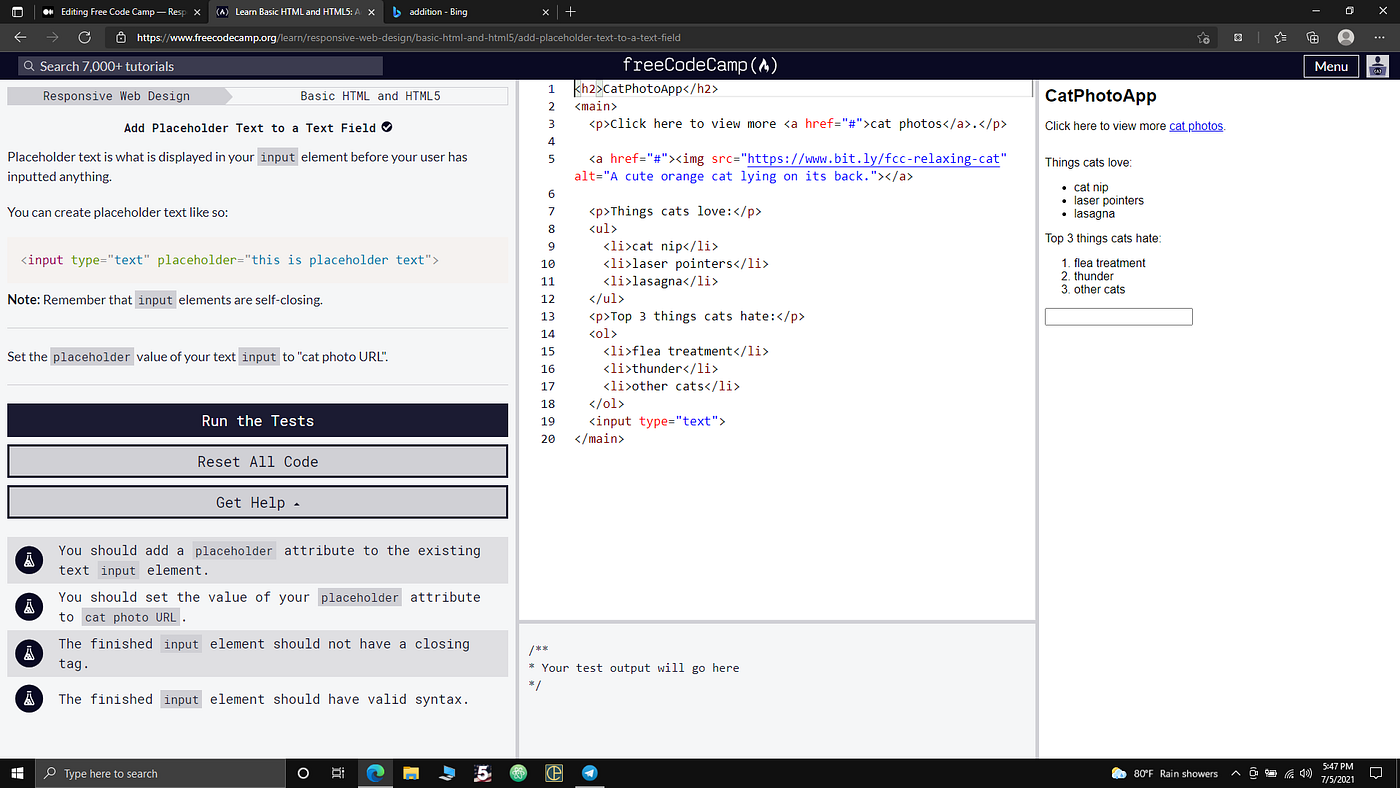Go to Responsive Web Design breadcrumb
Screen dimensions: 1400x788
tap(116, 96)
